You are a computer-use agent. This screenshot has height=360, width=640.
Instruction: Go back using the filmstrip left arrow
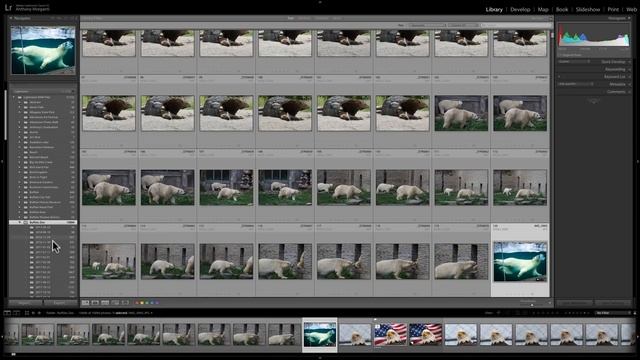pos(33,313)
